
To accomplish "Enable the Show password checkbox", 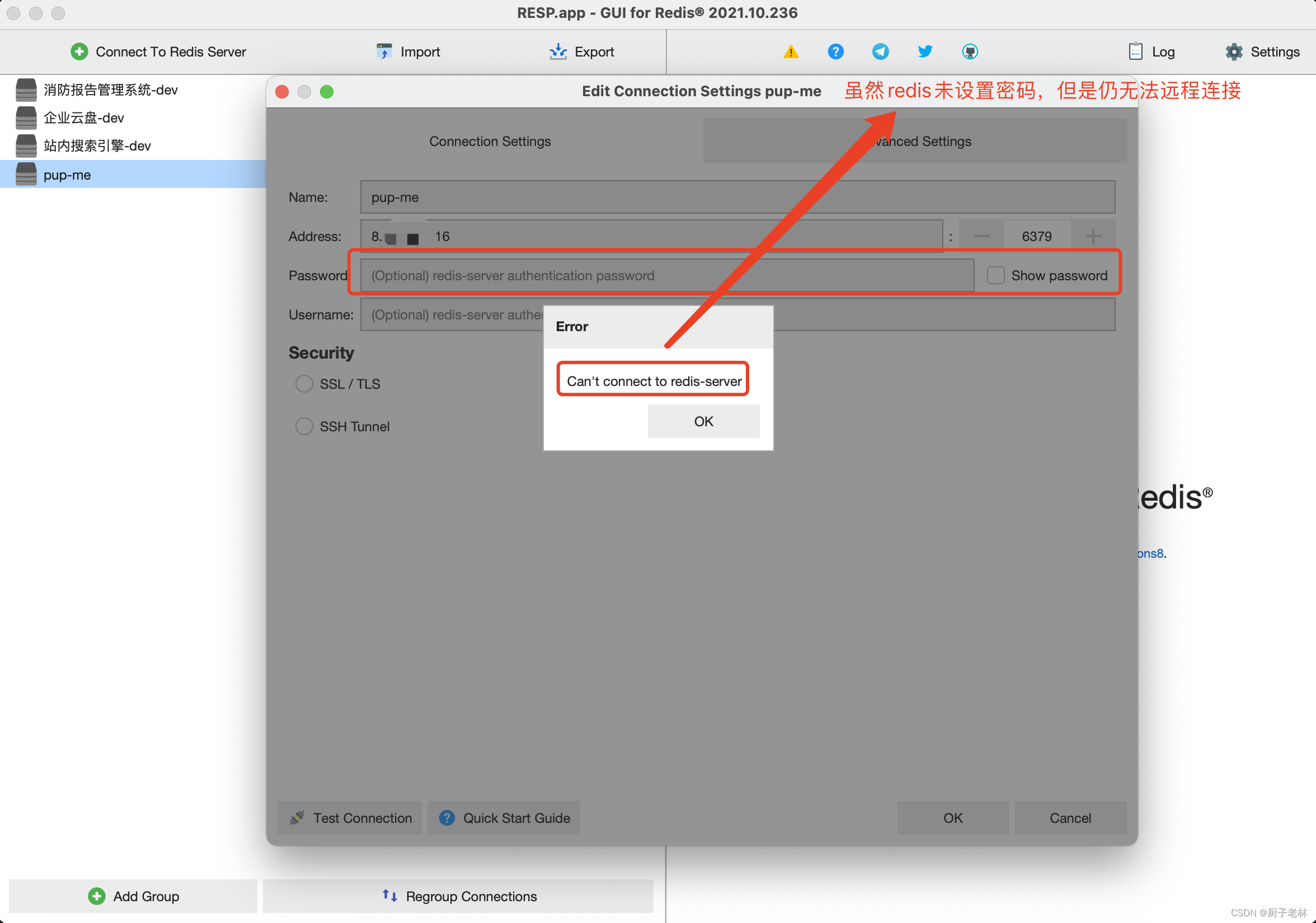I will pyautogui.click(x=995, y=276).
